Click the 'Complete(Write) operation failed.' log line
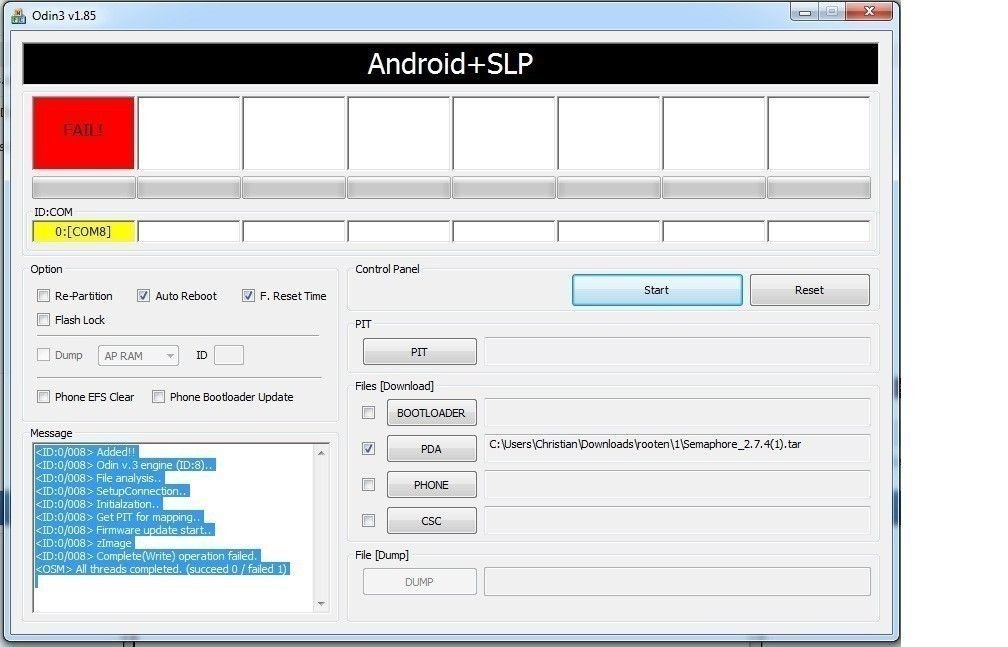Viewport: 1008px width, 647px height. click(x=147, y=556)
